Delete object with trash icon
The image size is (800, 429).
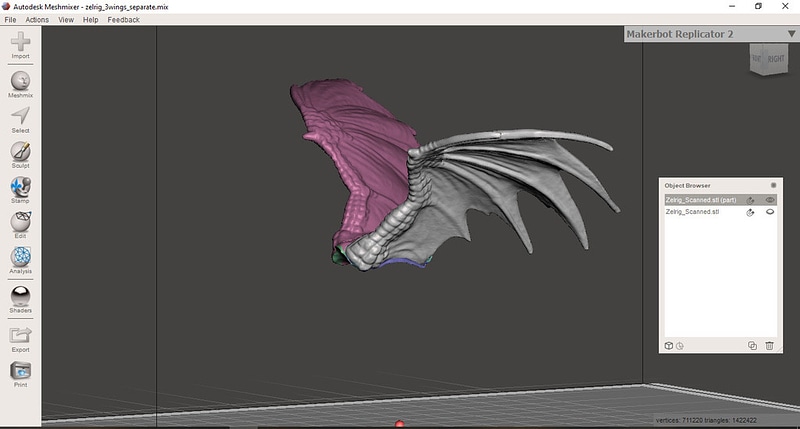coord(769,345)
